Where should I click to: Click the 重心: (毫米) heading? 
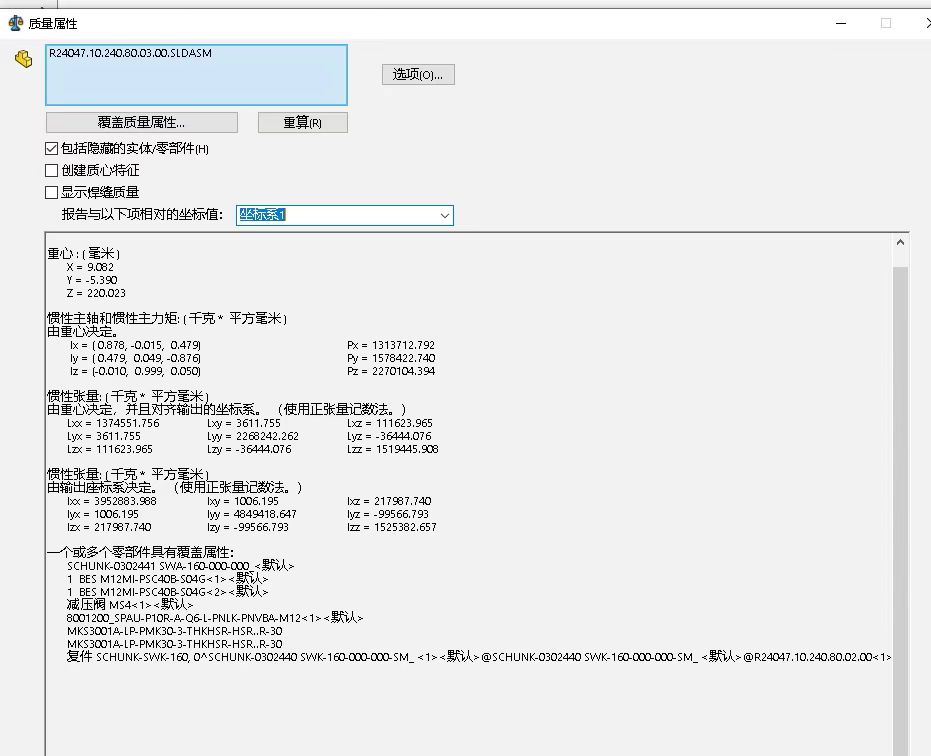84,254
